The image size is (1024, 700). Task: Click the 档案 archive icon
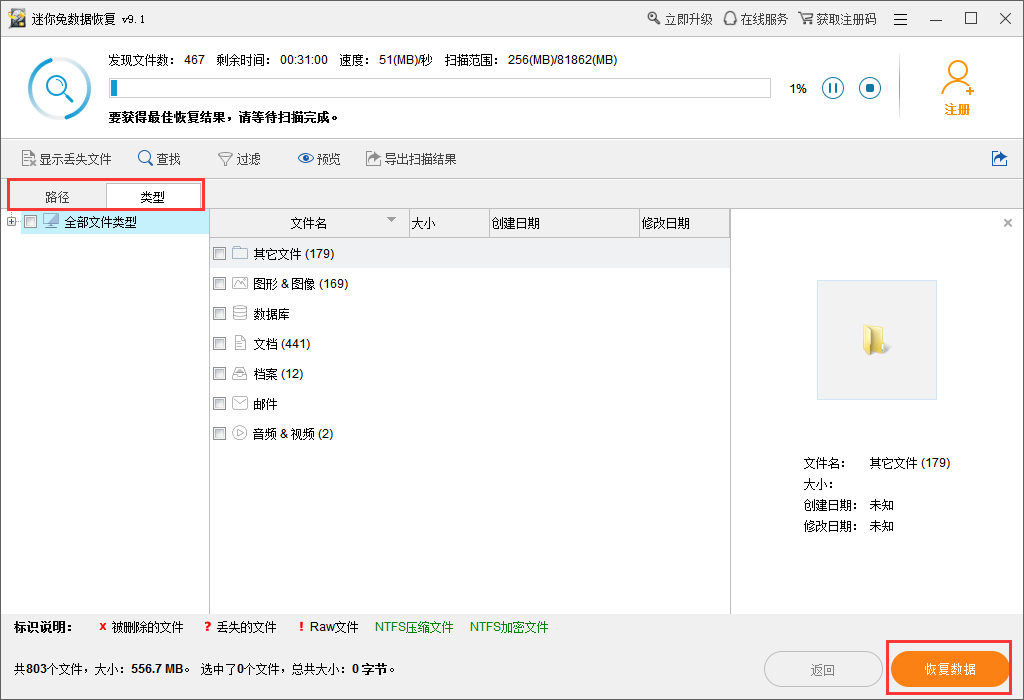(x=240, y=373)
